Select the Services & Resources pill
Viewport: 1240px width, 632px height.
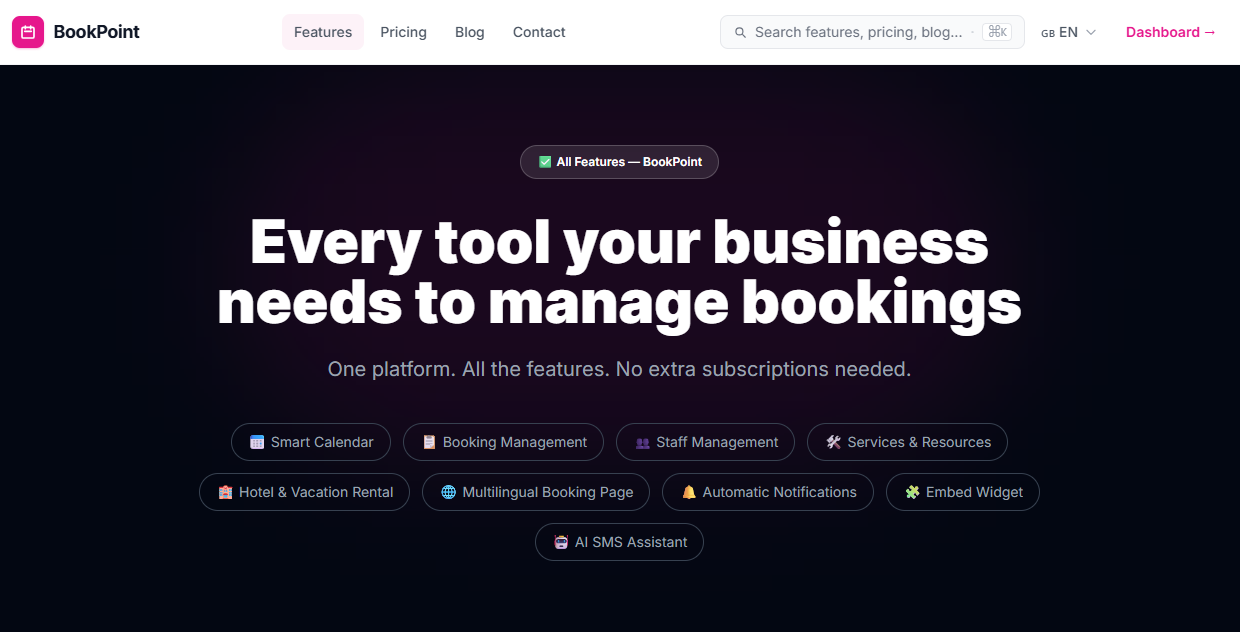pyautogui.click(x=907, y=442)
